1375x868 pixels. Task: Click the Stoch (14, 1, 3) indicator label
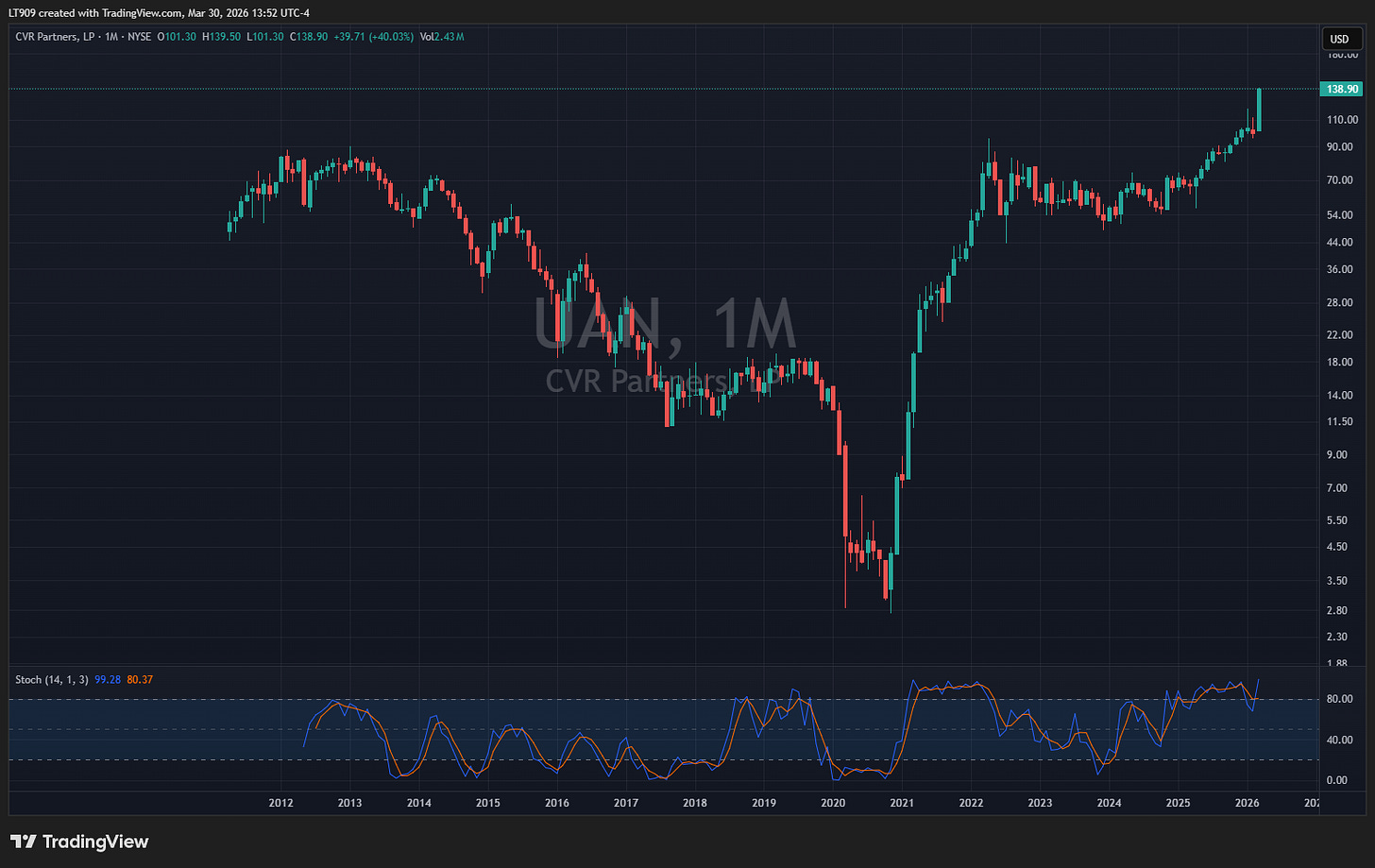coord(53,679)
